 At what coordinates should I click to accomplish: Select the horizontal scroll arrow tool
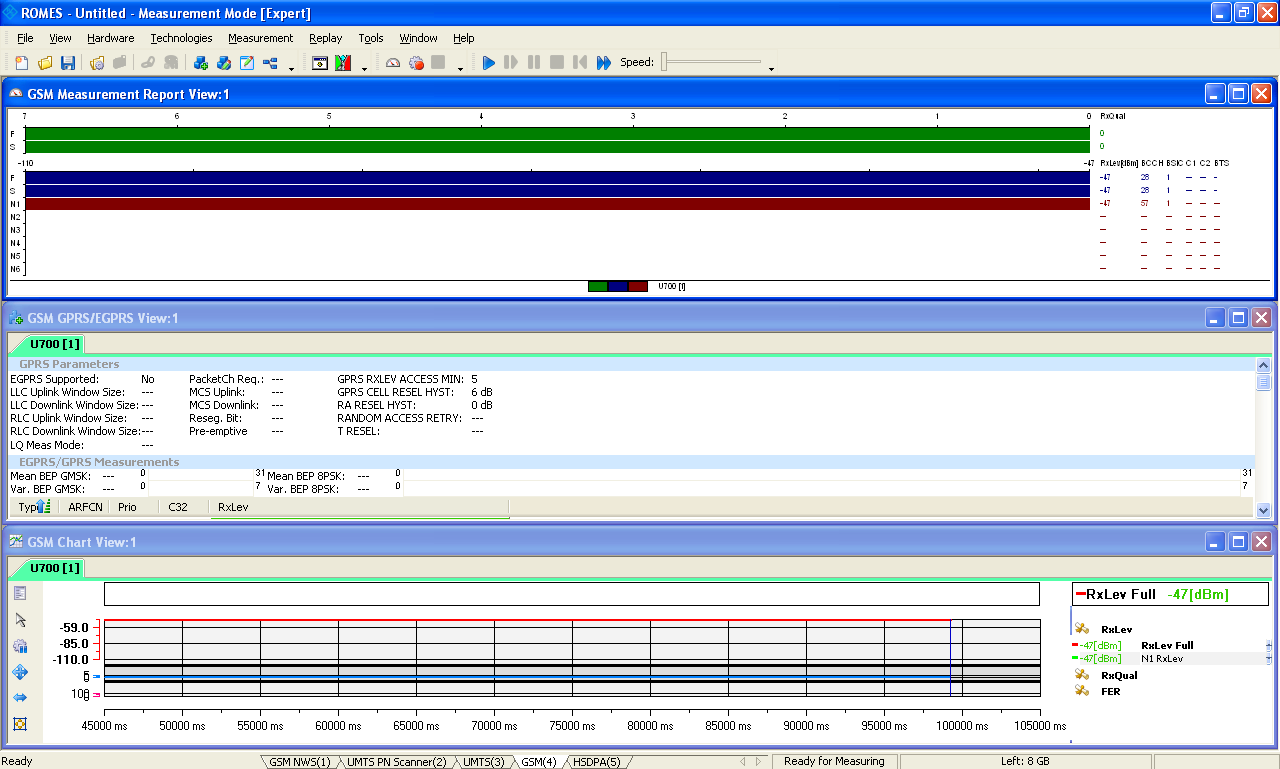click(20, 697)
